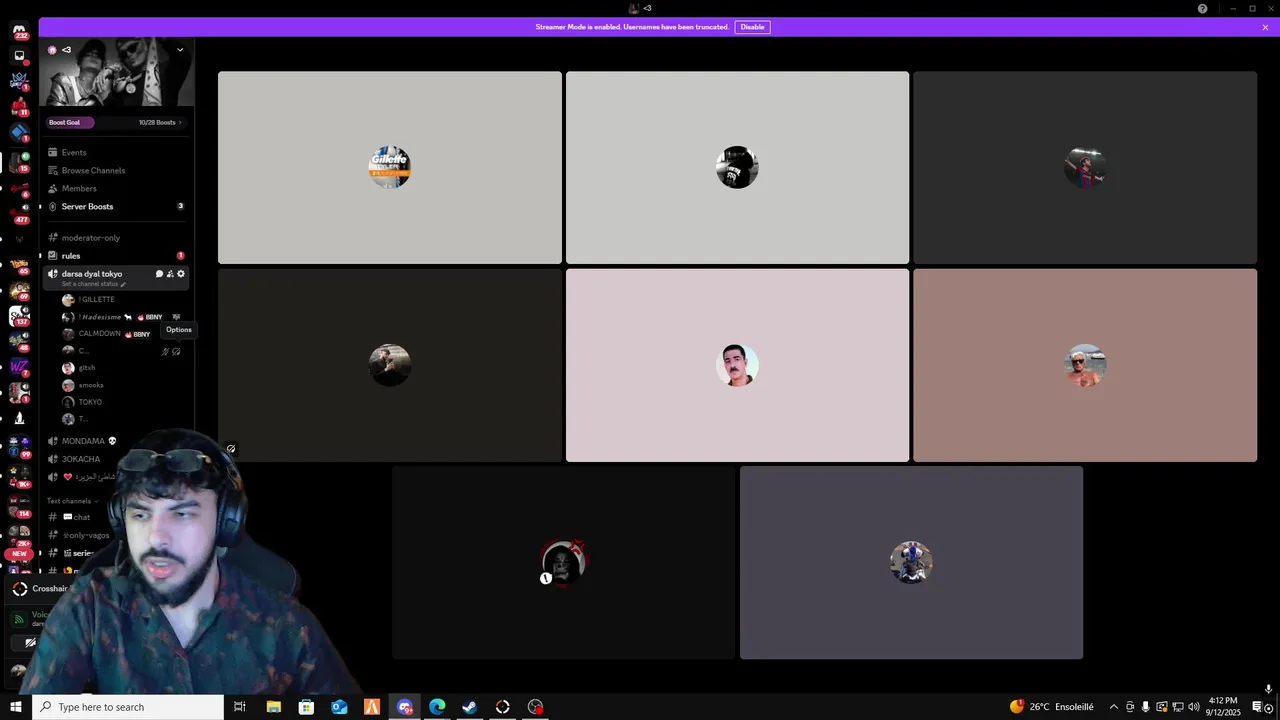1280x720 pixels.
Task: Dismiss the Streamer Mode banner
Action: click(1265, 27)
